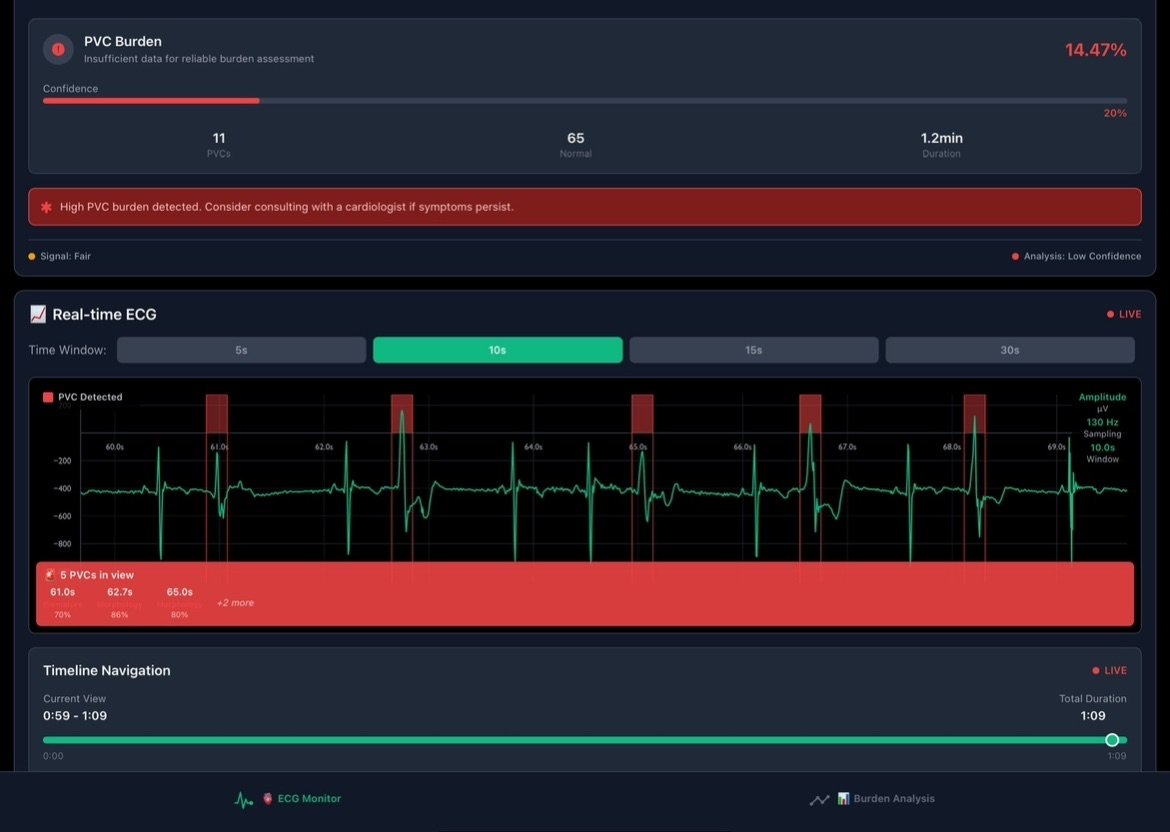The width and height of the screenshot is (1170, 832).
Task: Click the red LIVE indicator in Real-time ECG header
Action: (1124, 314)
